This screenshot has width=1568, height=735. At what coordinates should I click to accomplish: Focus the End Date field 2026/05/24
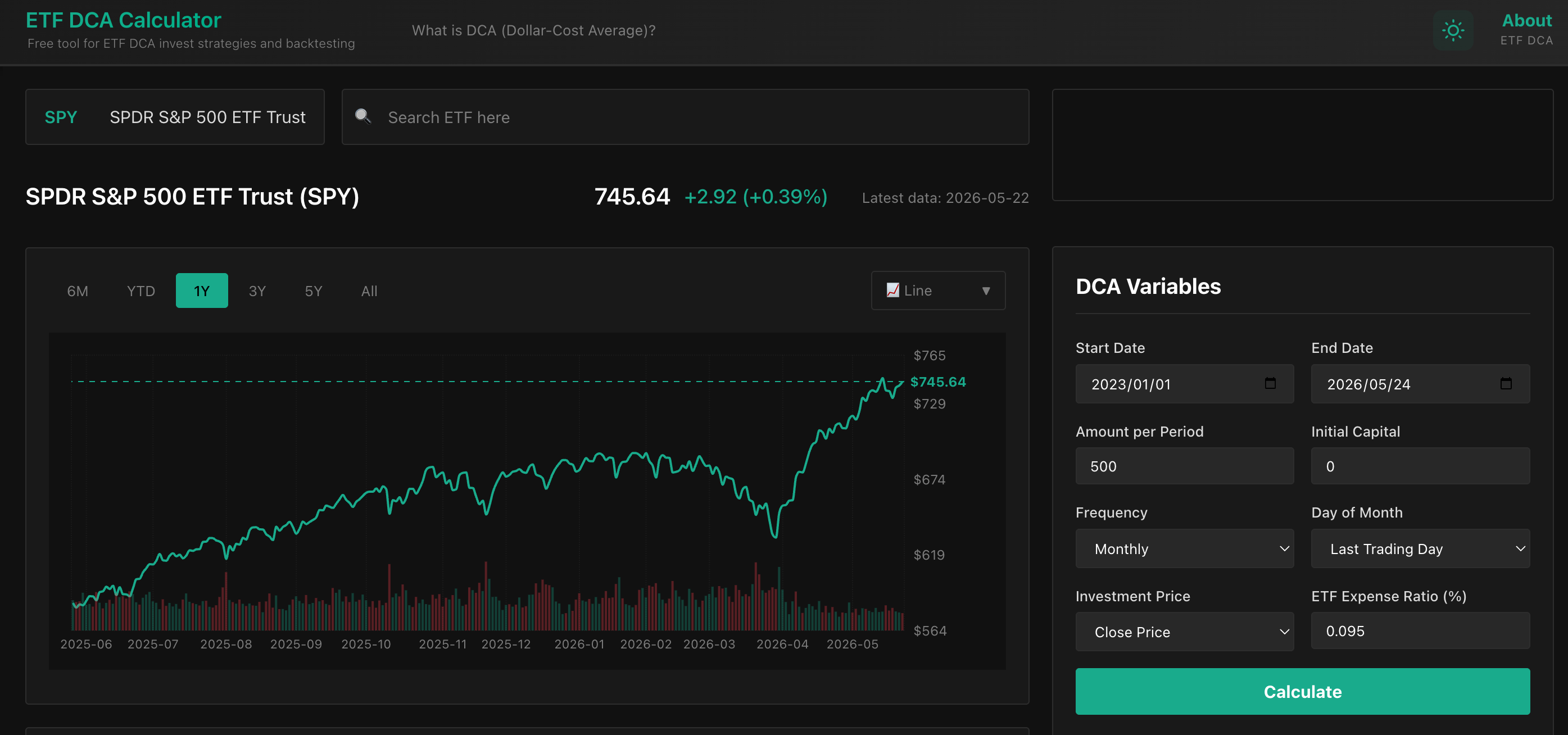1420,384
